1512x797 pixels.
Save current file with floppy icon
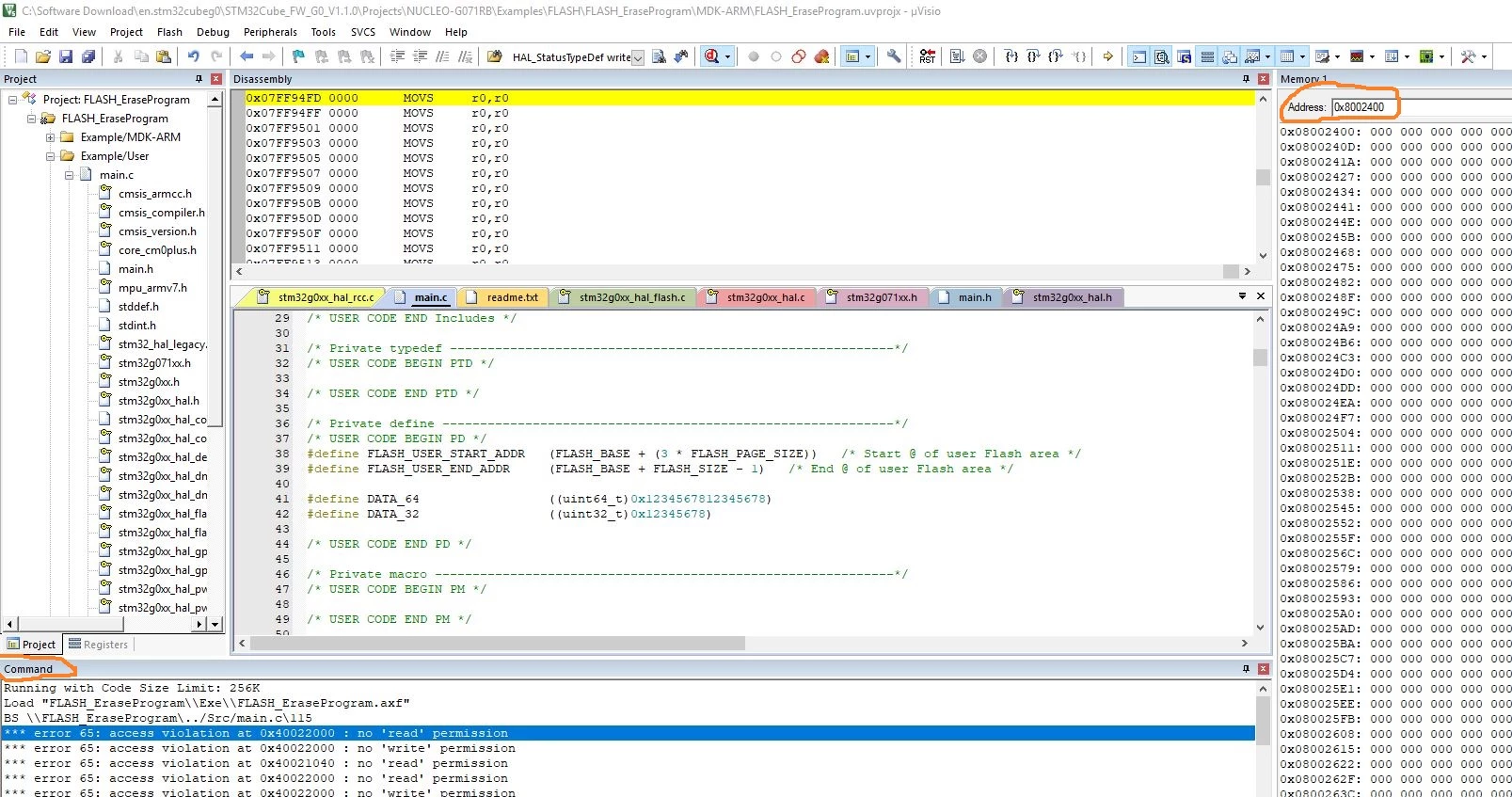click(66, 56)
